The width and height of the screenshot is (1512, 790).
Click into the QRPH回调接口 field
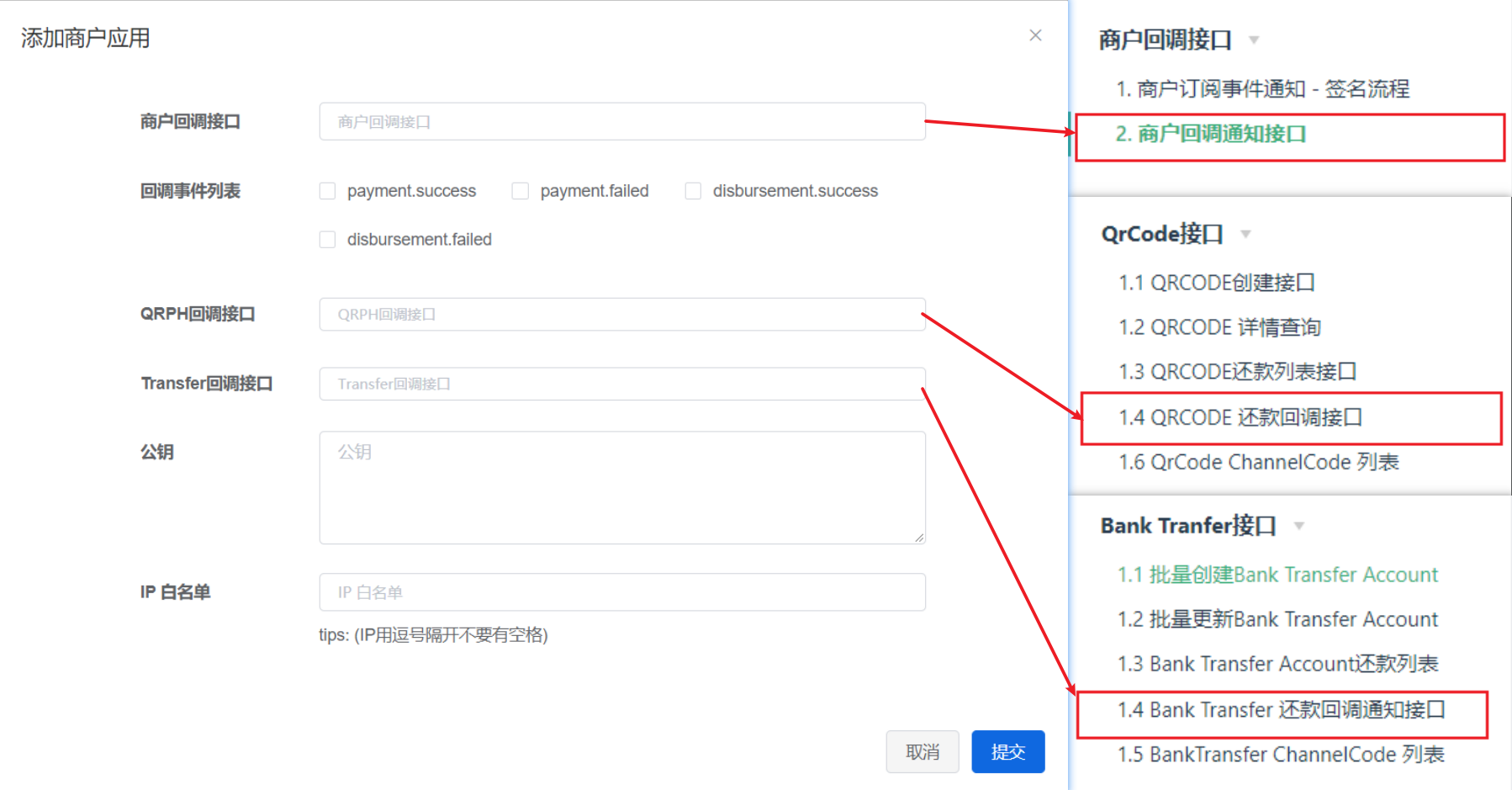(x=622, y=315)
